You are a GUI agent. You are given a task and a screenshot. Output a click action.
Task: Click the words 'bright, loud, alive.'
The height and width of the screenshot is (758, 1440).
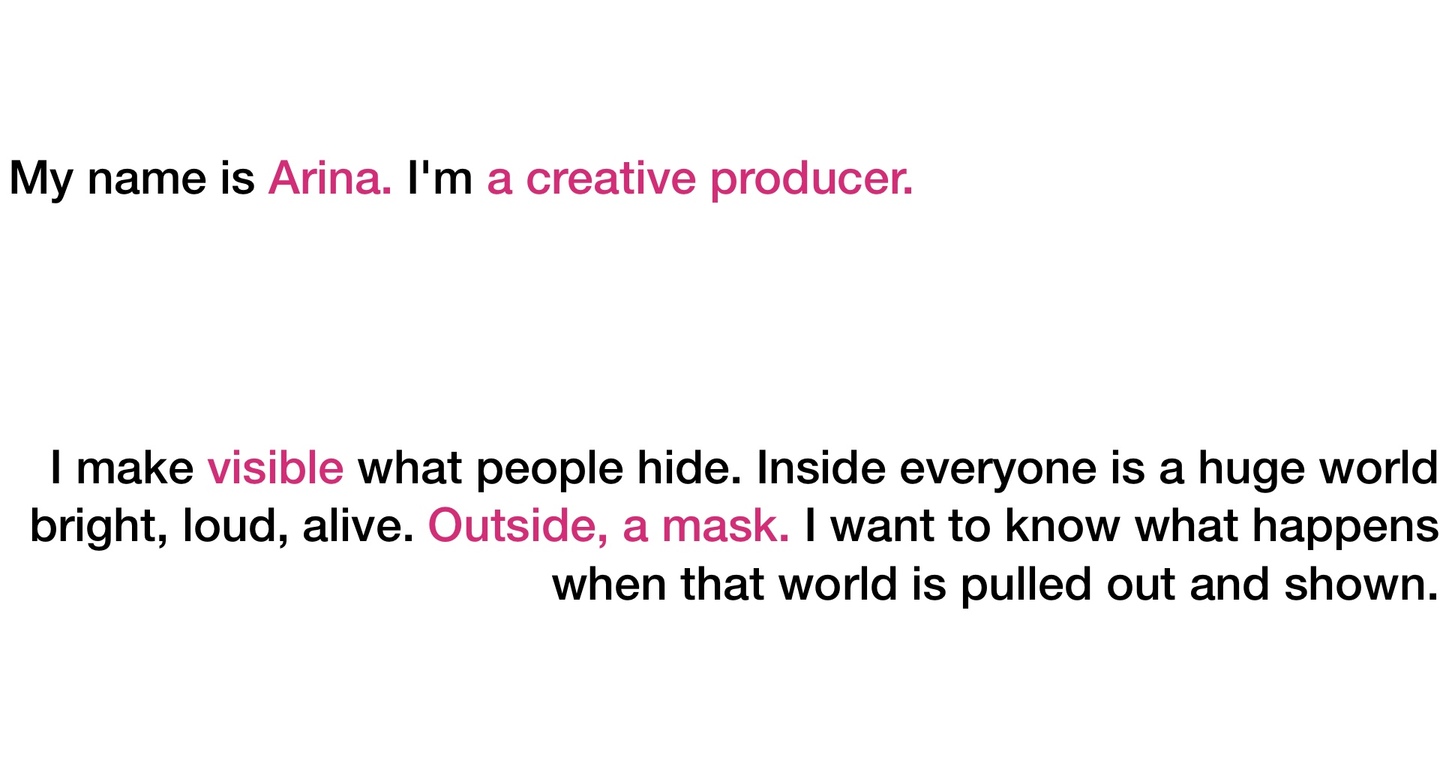pos(222,526)
